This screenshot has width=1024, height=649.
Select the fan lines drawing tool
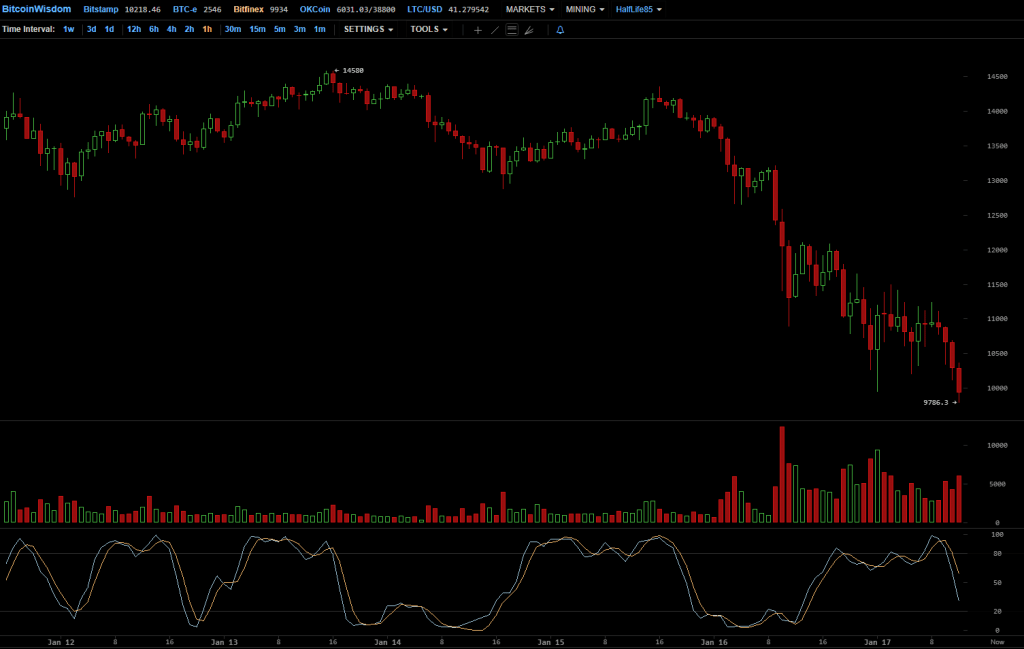[528, 30]
